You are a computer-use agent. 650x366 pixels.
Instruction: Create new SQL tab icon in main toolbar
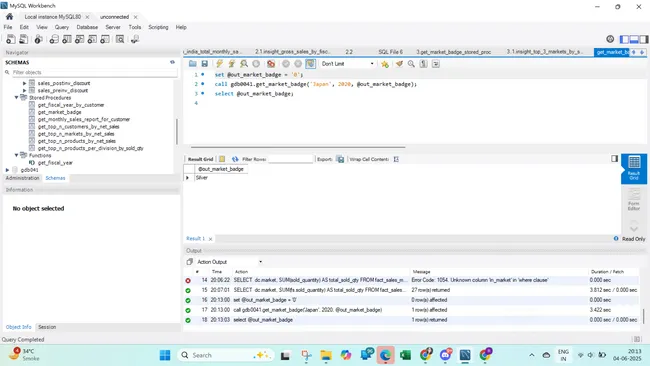[11, 39]
